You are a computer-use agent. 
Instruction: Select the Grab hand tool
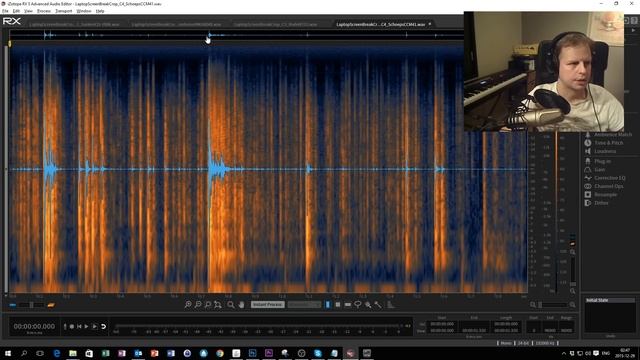pyautogui.click(x=241, y=304)
